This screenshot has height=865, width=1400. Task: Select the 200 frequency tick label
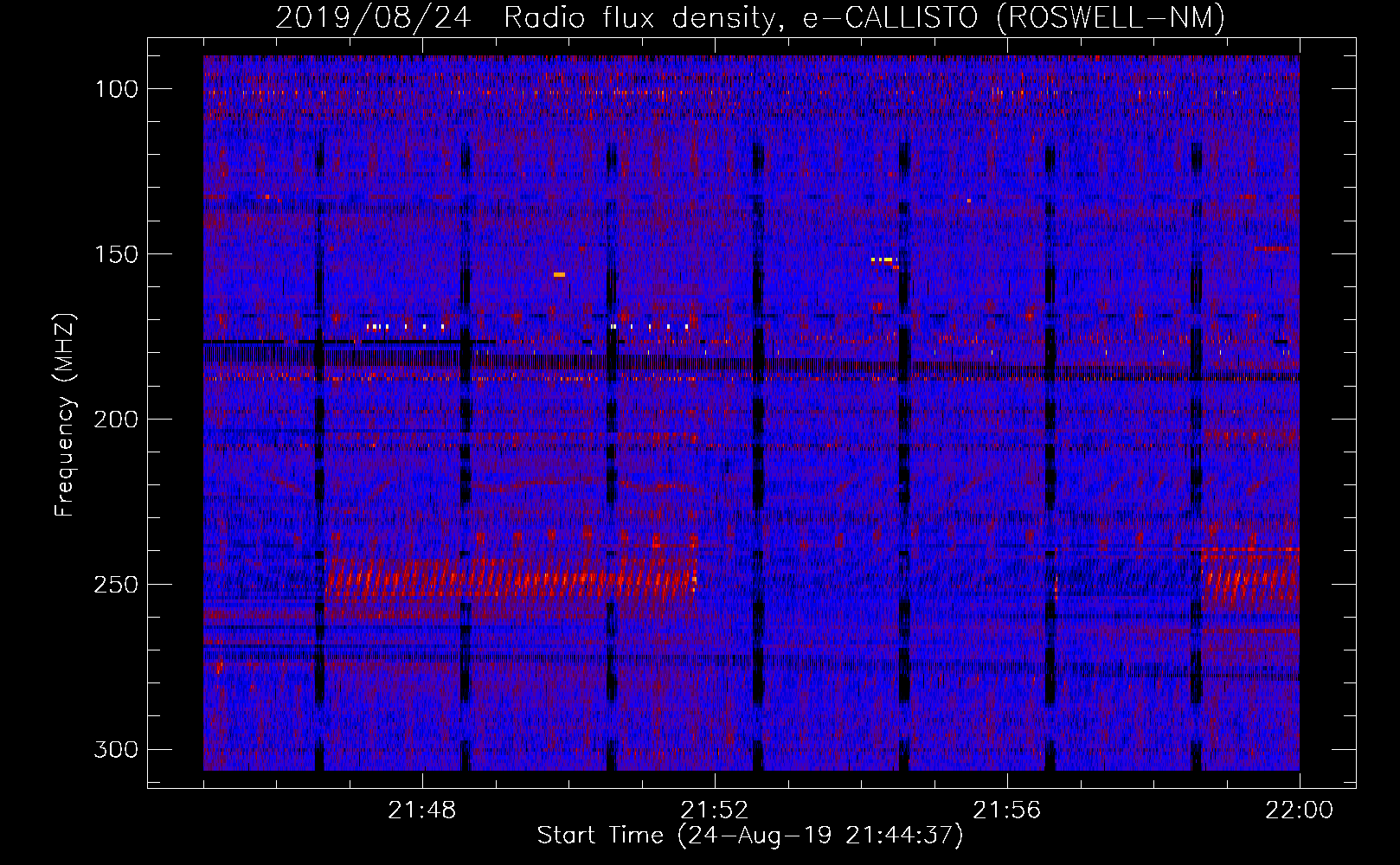click(116, 420)
